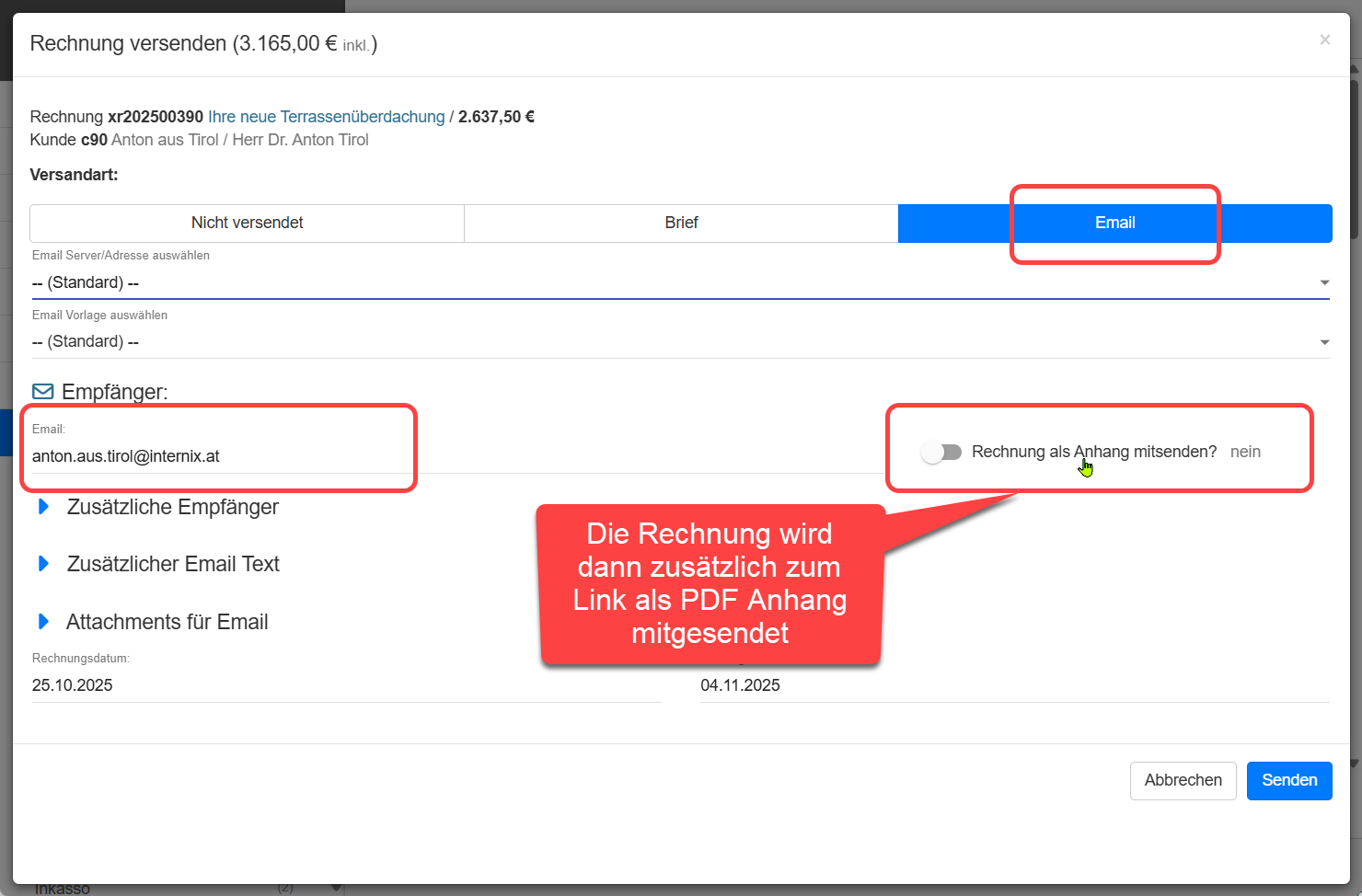Click the envelope icon beside Empfänger
Viewport: 1362px width, 896px height.
pos(43,392)
